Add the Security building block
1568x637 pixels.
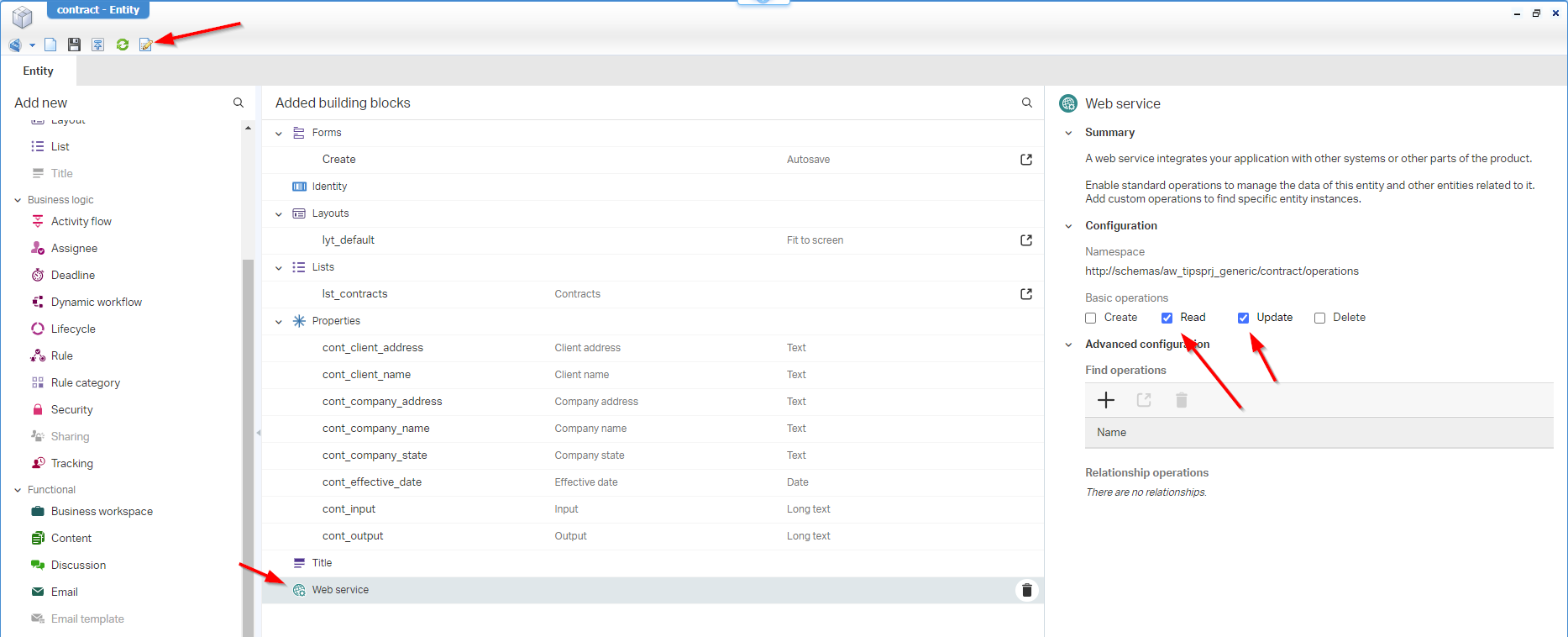(71, 409)
